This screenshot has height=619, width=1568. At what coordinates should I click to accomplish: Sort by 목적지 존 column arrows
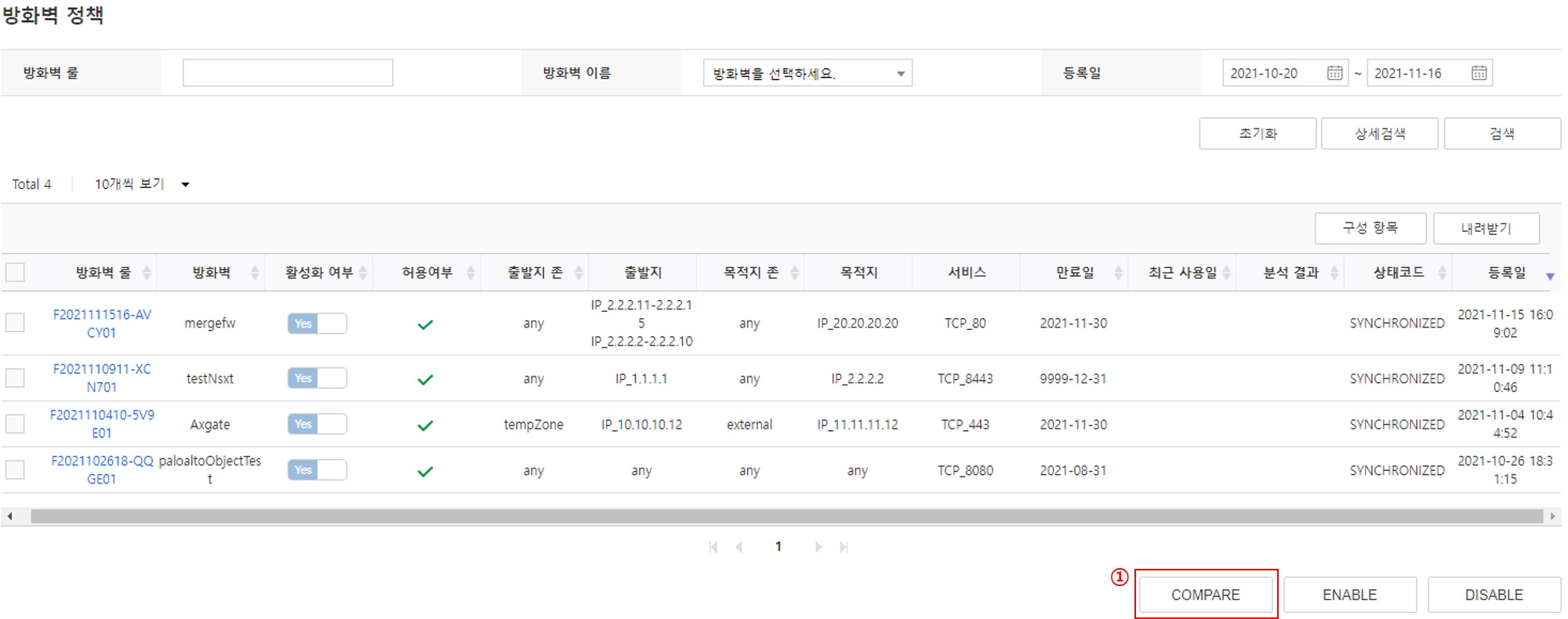tap(794, 273)
